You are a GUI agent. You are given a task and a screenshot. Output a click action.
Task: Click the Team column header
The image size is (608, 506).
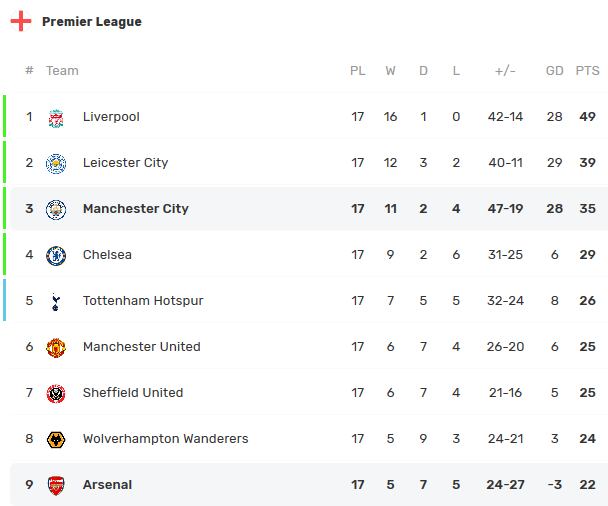[x=62, y=71]
